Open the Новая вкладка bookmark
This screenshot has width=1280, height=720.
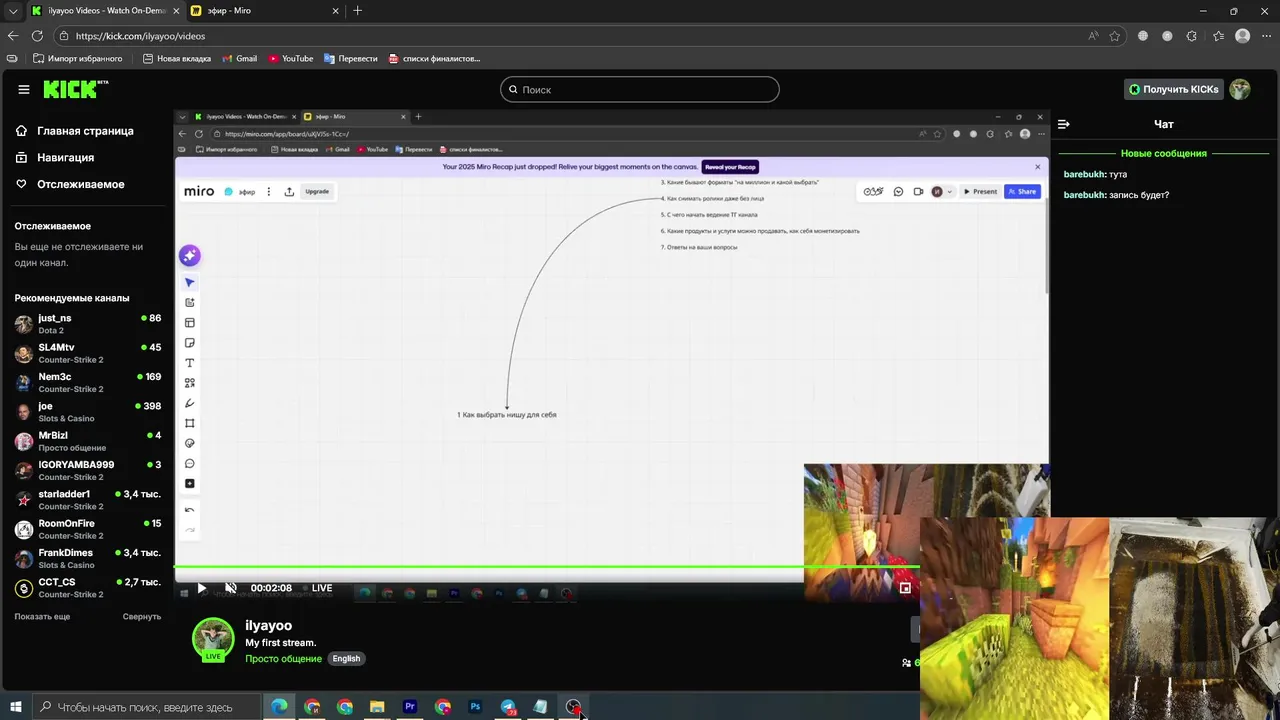(x=177, y=59)
